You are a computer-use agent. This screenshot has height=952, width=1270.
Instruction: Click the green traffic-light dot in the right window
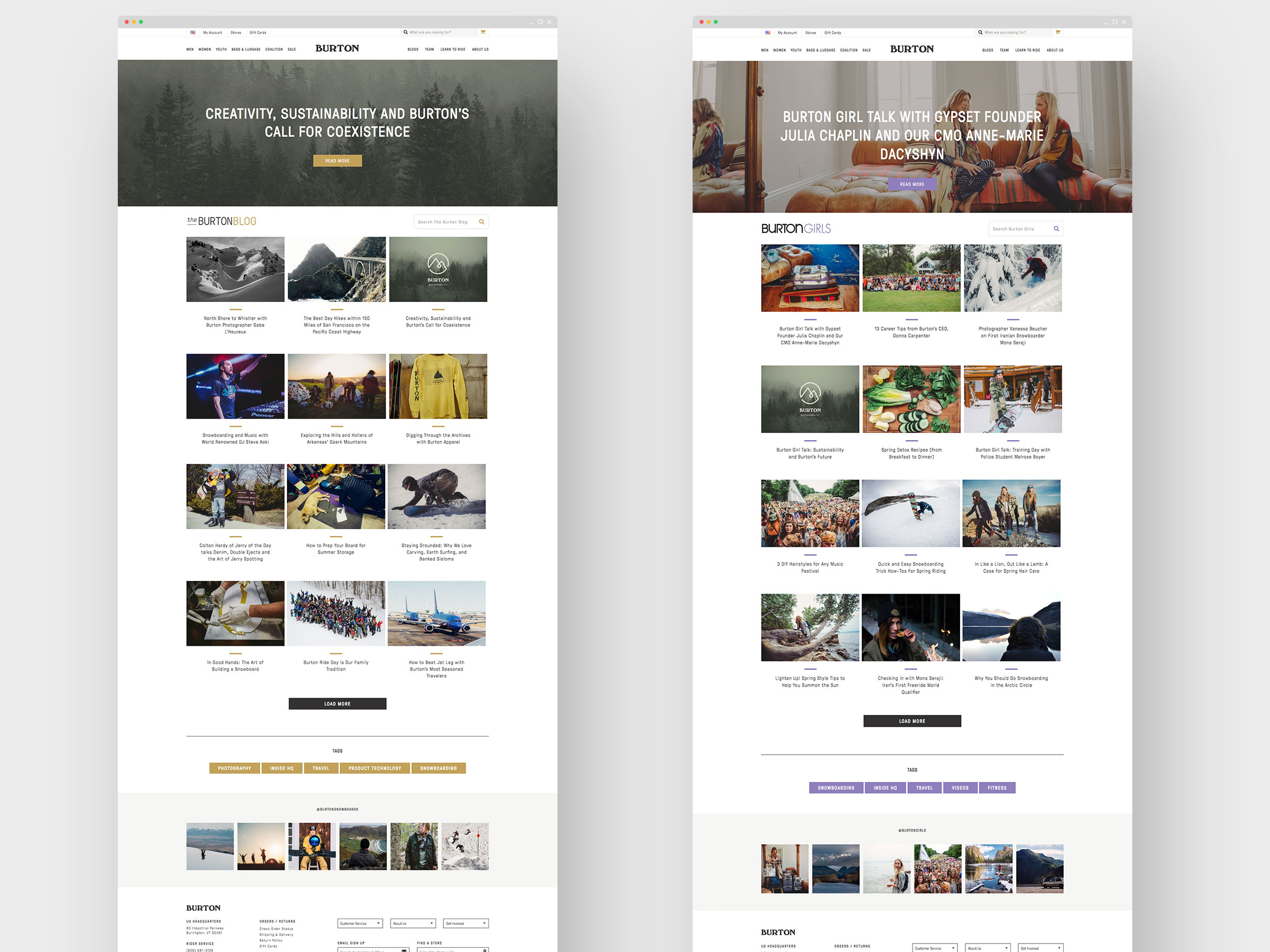pyautogui.click(x=716, y=22)
